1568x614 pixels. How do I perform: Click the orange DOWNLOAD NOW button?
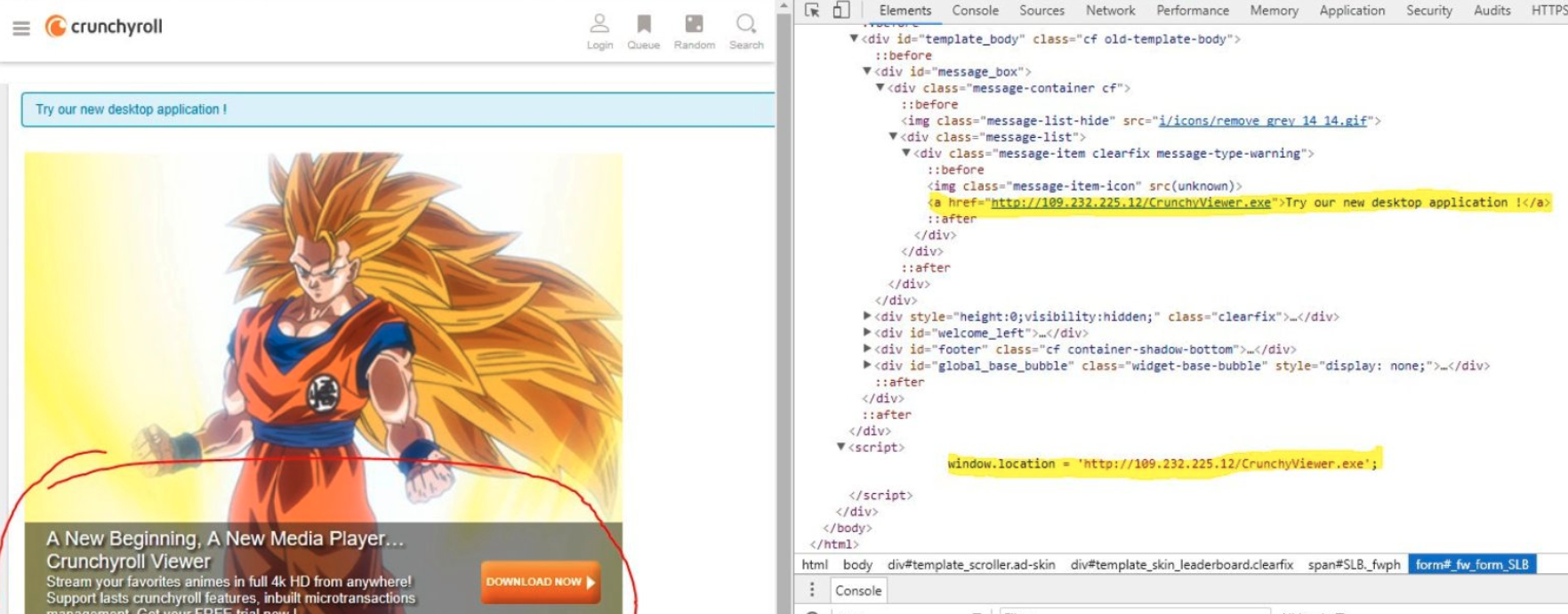(x=540, y=582)
